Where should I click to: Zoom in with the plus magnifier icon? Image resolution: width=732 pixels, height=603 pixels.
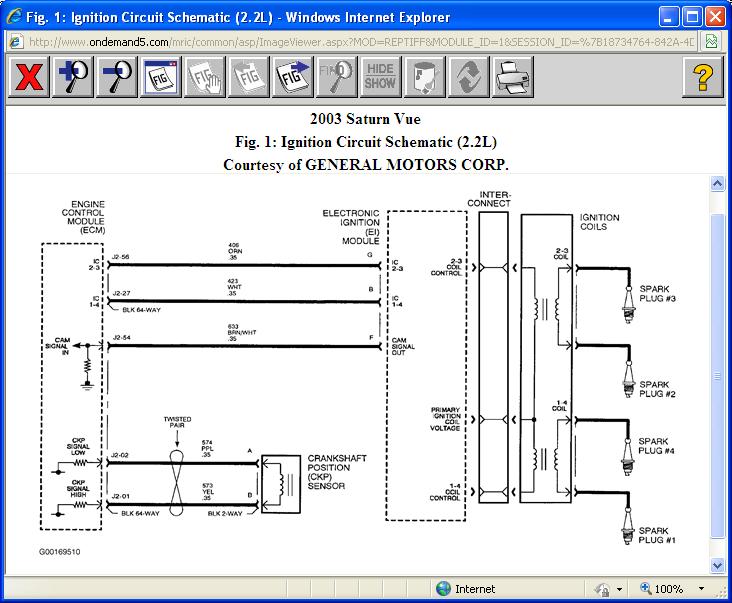coord(74,77)
